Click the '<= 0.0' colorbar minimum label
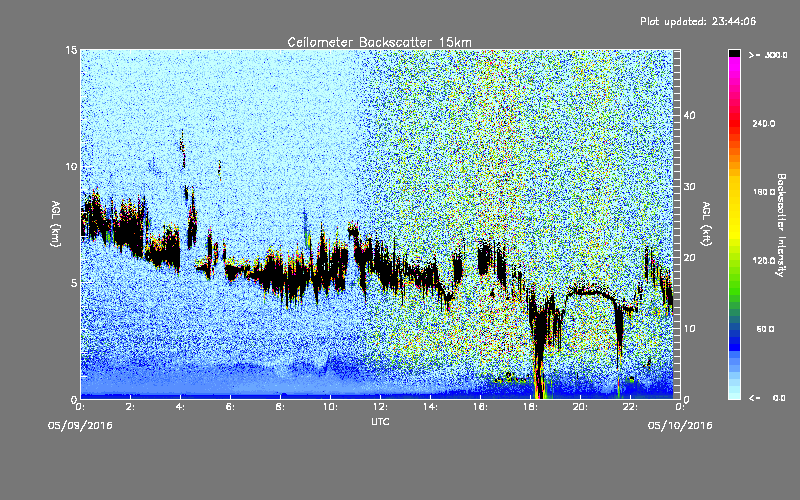The width and height of the screenshot is (800, 500). tap(767, 397)
